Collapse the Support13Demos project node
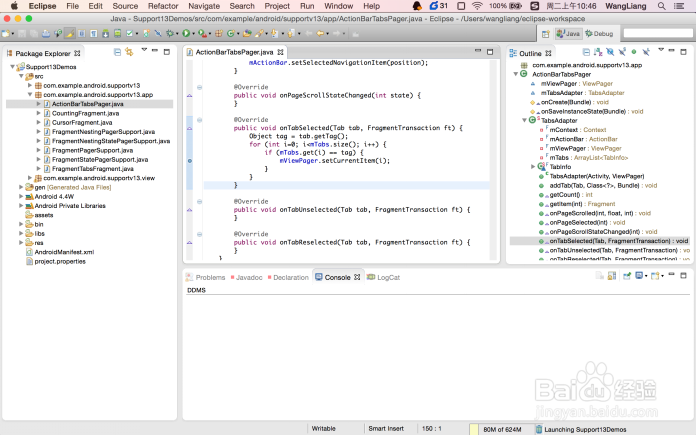 (12, 67)
